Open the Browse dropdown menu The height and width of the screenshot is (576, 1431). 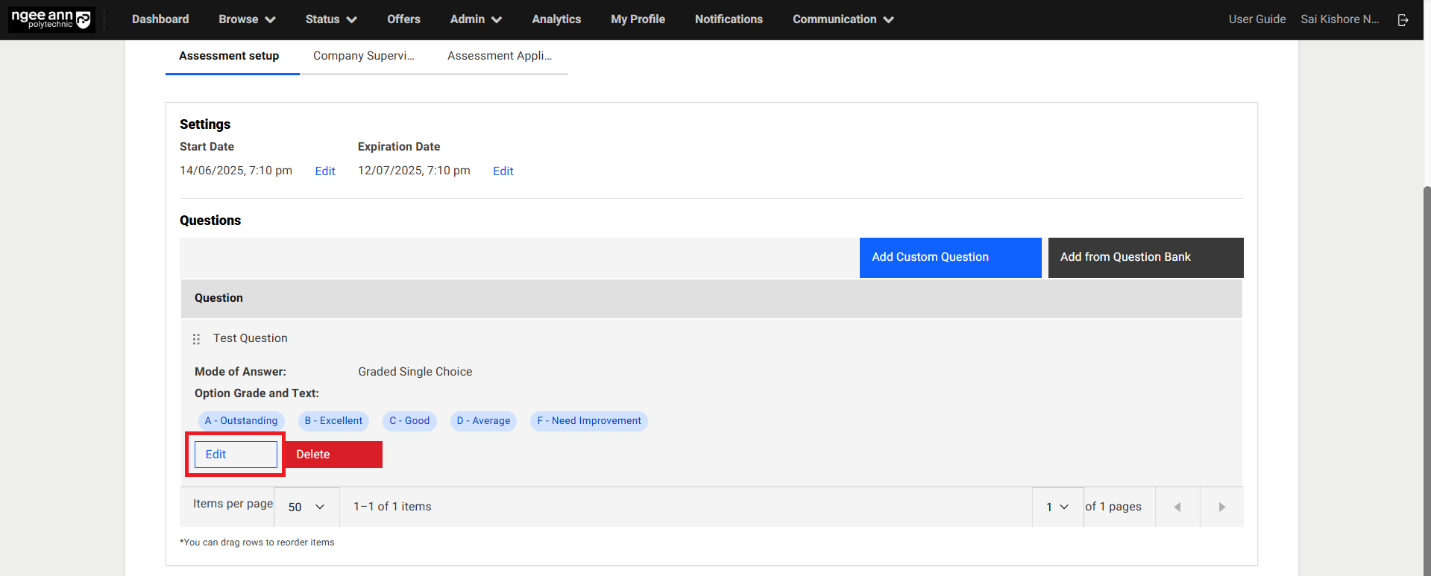[247, 19]
